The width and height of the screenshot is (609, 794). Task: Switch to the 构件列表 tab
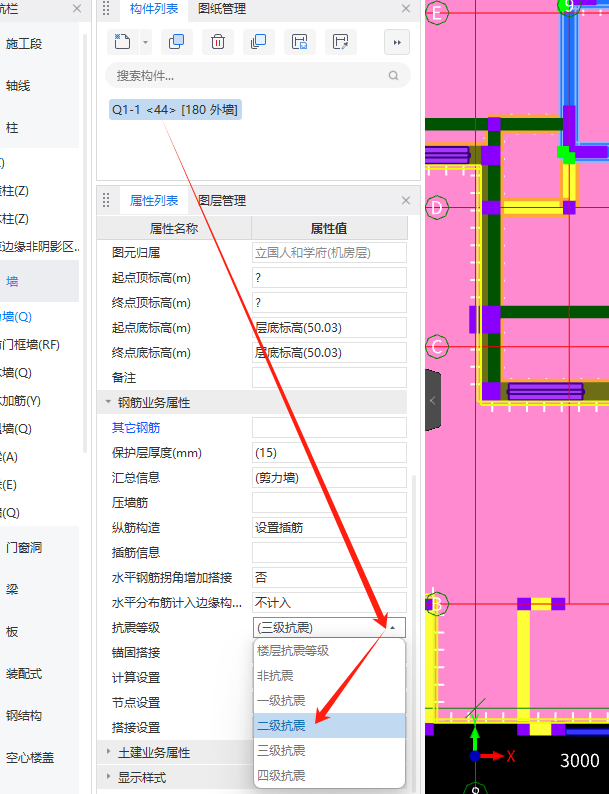[154, 9]
